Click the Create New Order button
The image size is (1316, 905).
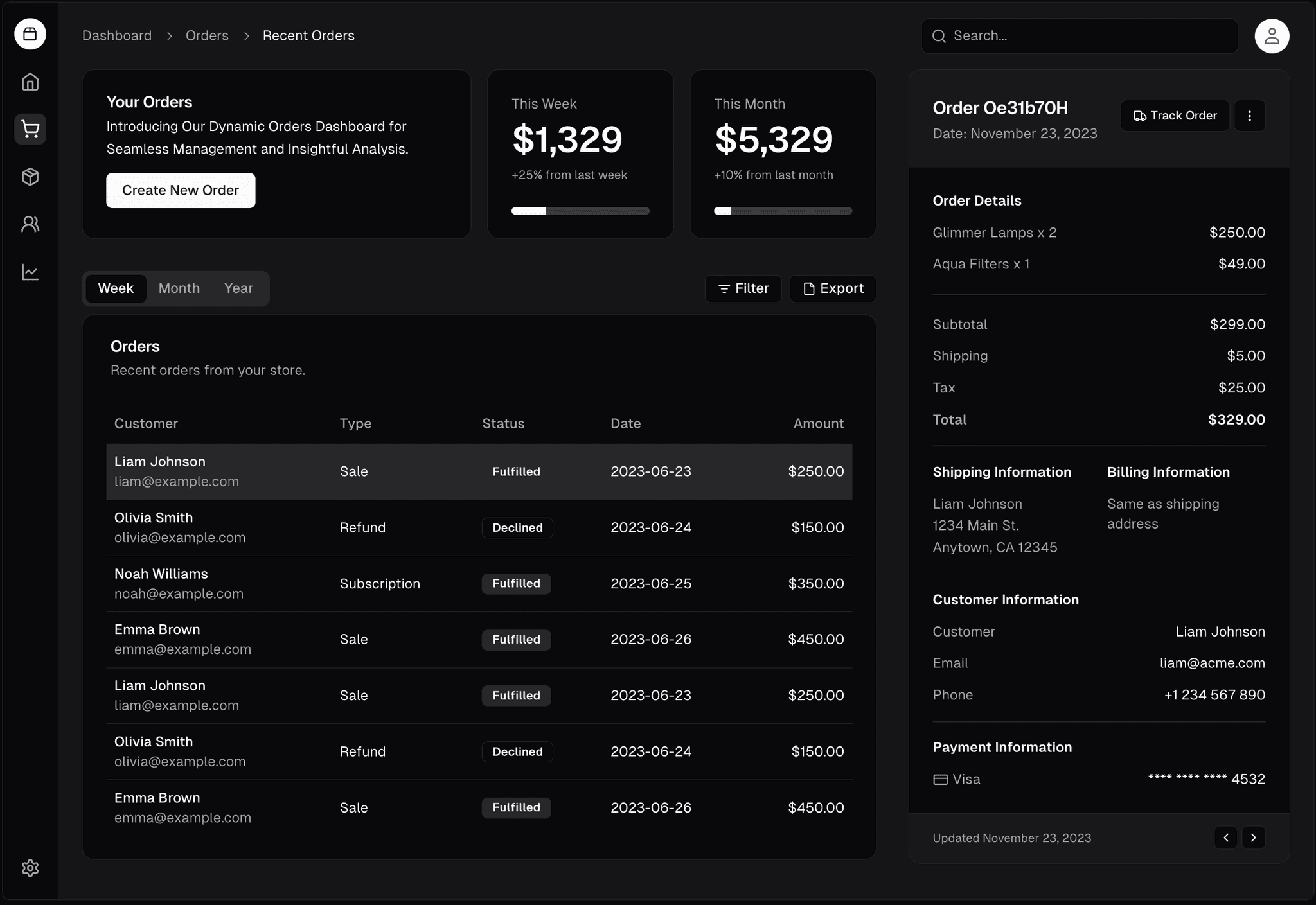point(181,190)
